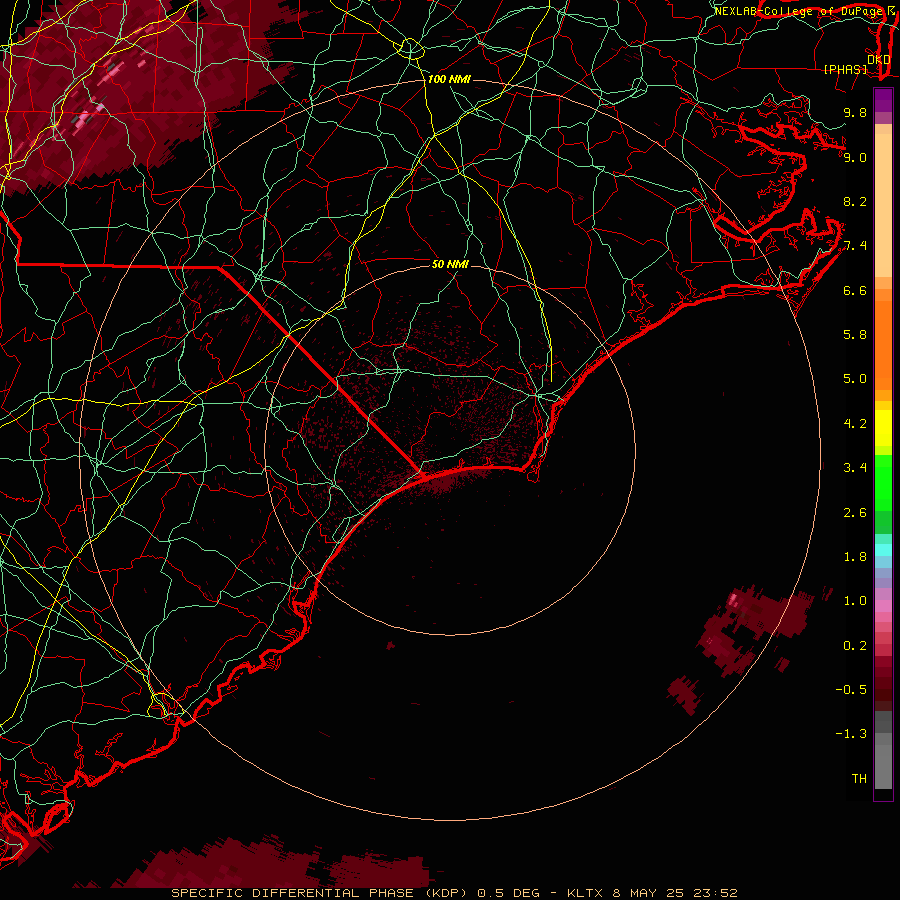Click the 9.0 legend value
900x900 pixels.
pyautogui.click(x=855, y=157)
